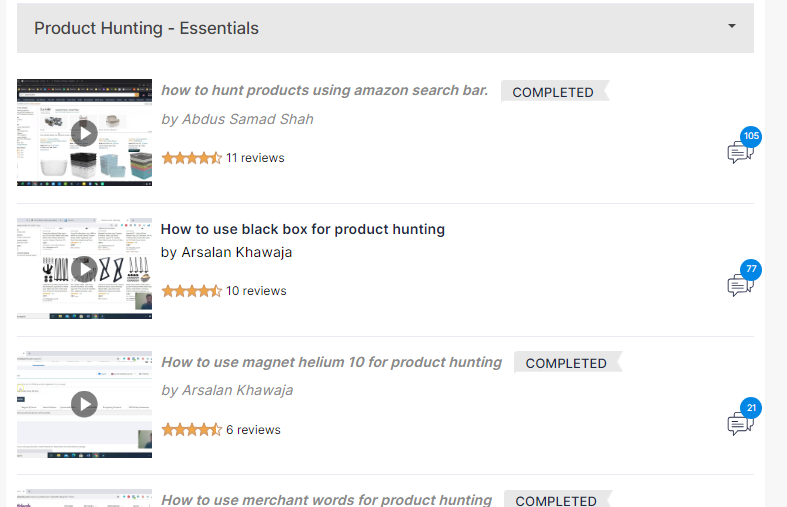787x507 pixels.
Task: Click the star rating with 6 reviews
Action: point(191,430)
